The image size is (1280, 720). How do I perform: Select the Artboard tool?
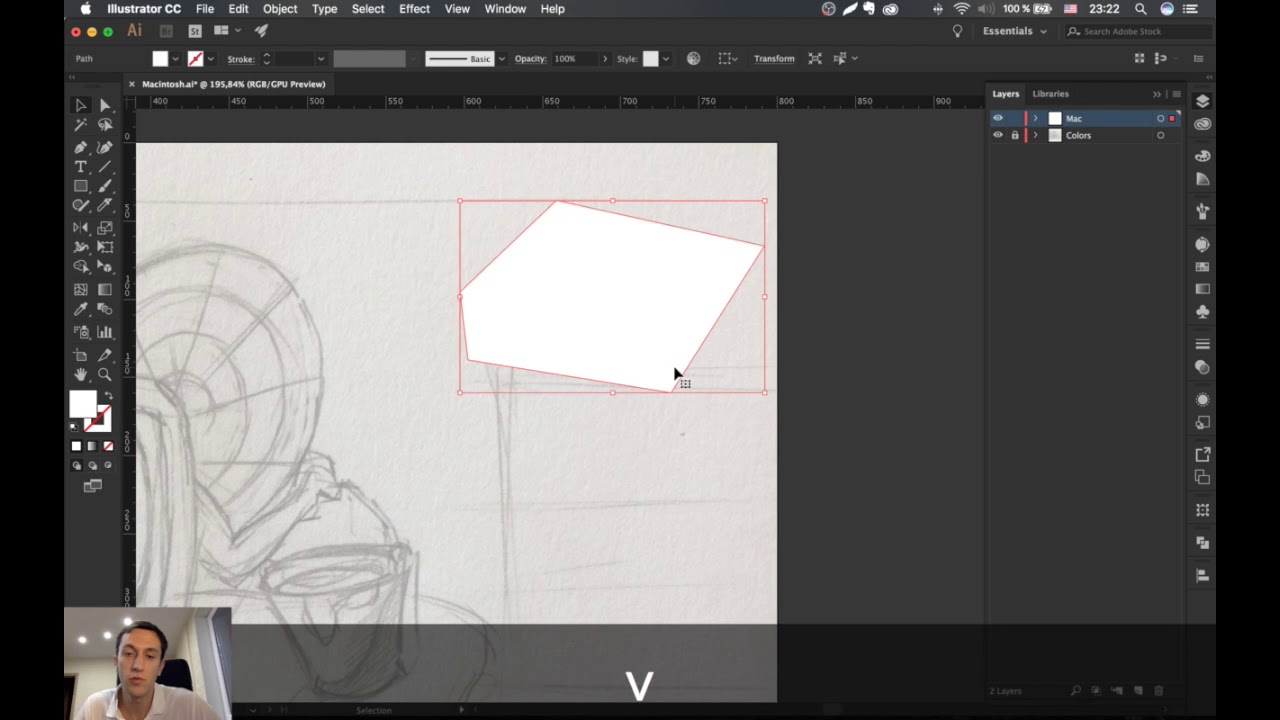(x=80, y=354)
